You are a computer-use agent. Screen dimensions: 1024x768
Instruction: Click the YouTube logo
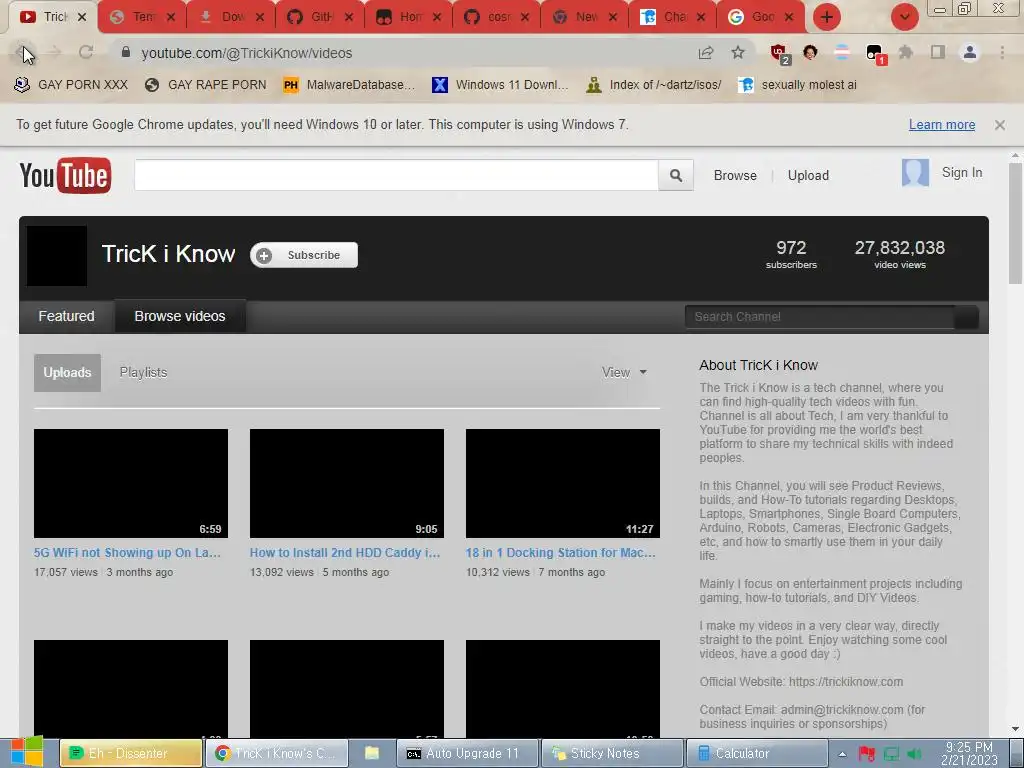coord(65,175)
